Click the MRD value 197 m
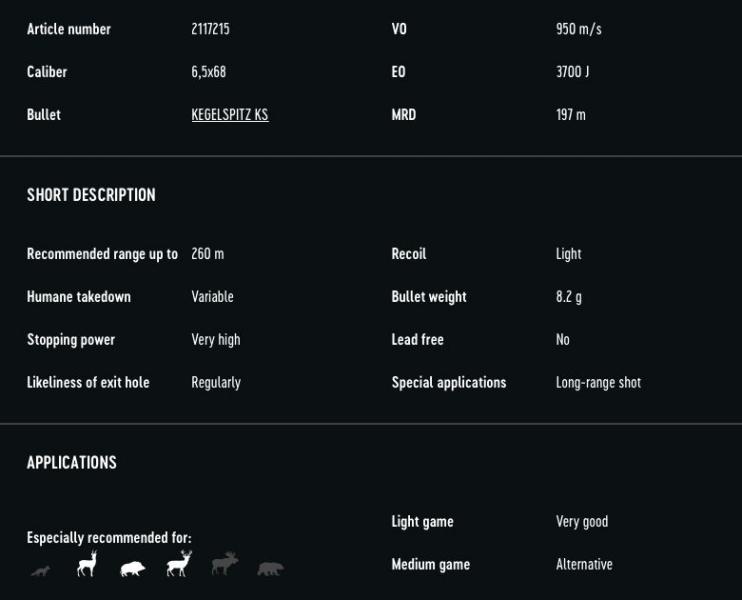This screenshot has height=600, width=742. [x=571, y=115]
